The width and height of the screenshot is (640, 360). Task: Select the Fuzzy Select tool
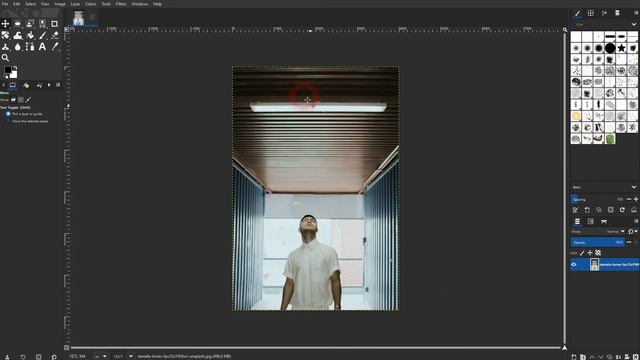click(42, 24)
